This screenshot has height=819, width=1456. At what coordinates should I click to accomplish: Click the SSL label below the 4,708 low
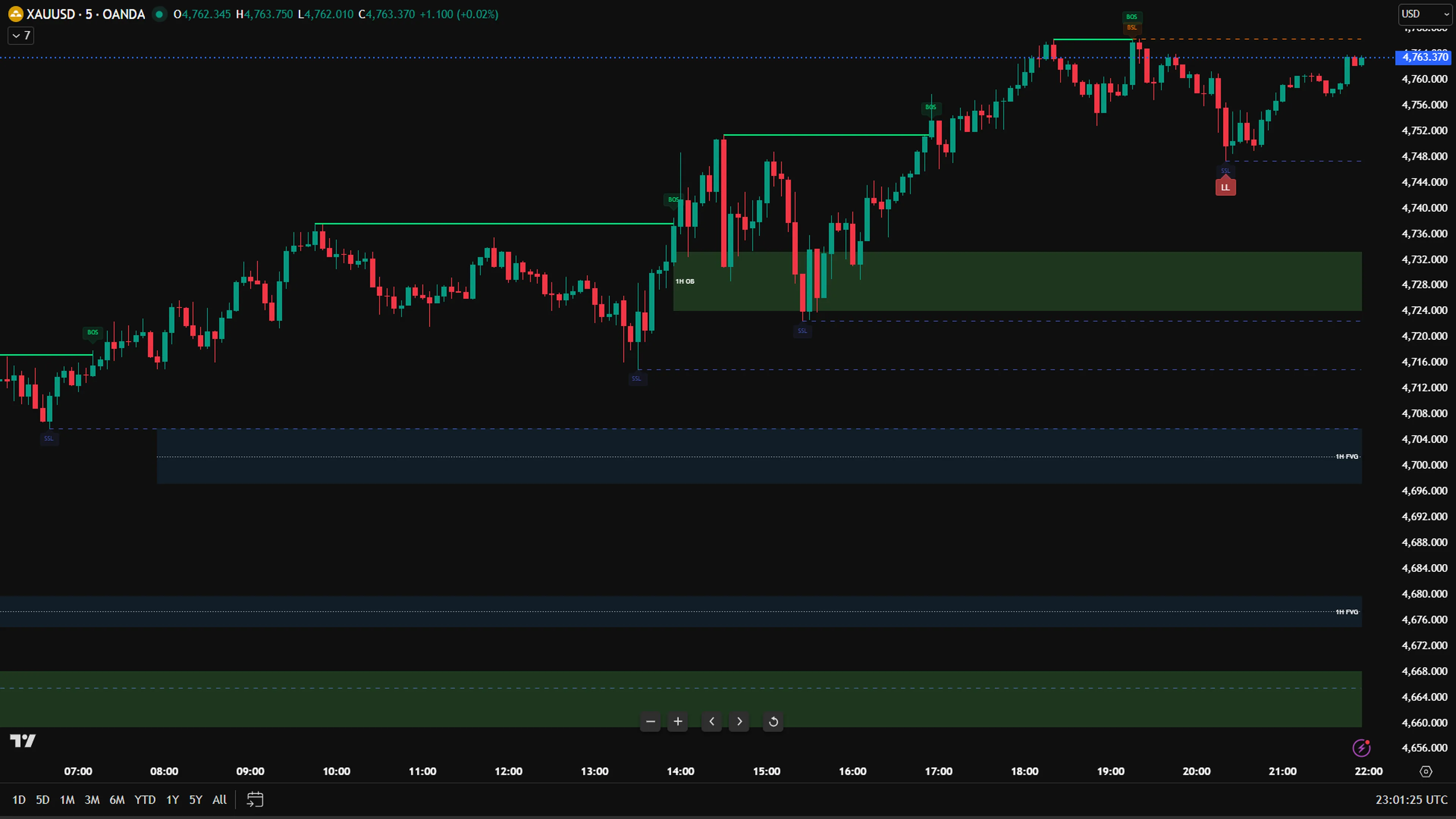(x=49, y=439)
